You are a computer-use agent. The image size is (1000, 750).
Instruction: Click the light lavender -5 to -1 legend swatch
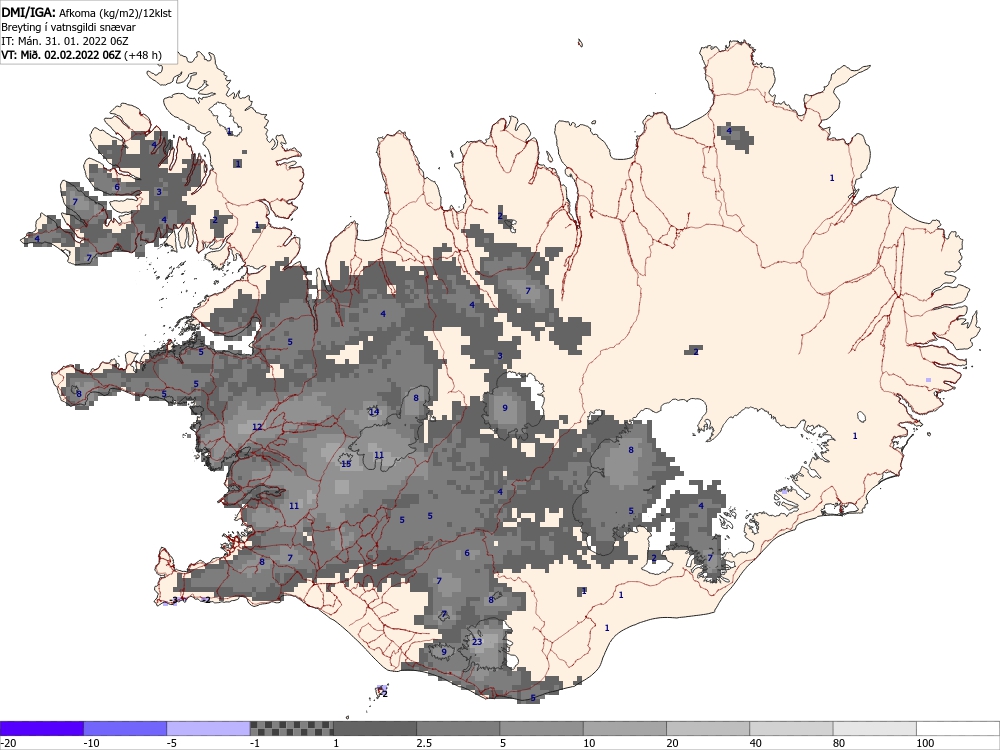coord(209,728)
